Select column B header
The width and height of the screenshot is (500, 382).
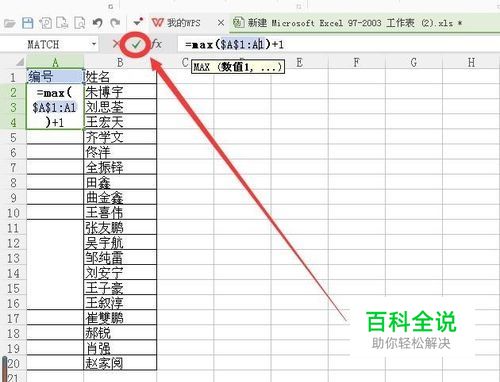120,62
